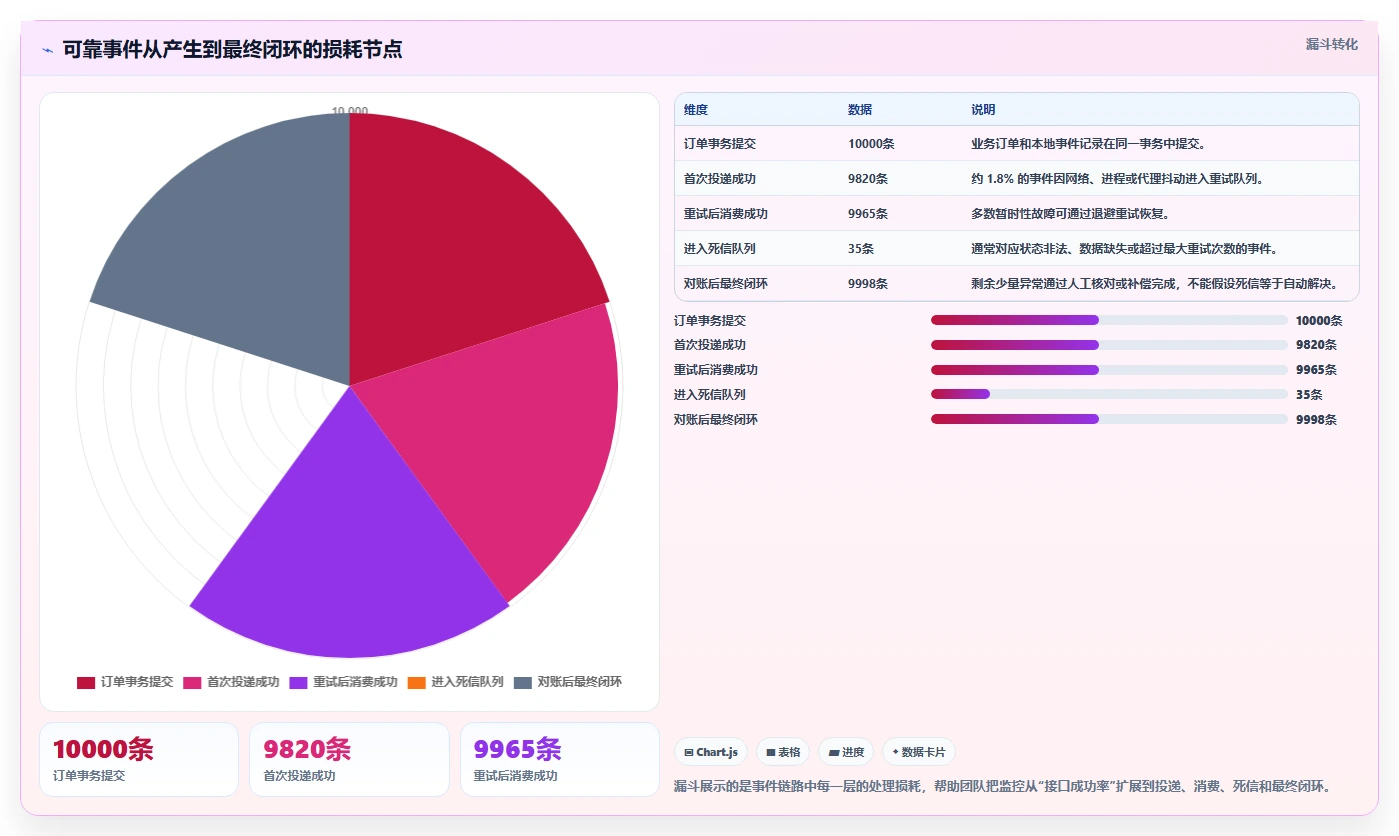Click the Chart.js chip
The image size is (1399, 836).
[x=711, y=752]
